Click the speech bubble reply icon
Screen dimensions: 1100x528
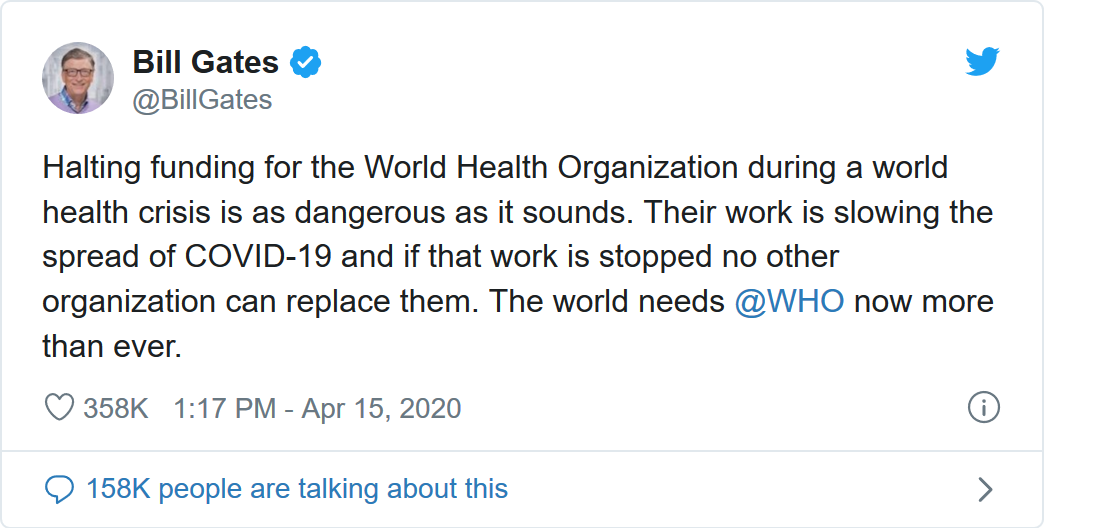[x=60, y=489]
